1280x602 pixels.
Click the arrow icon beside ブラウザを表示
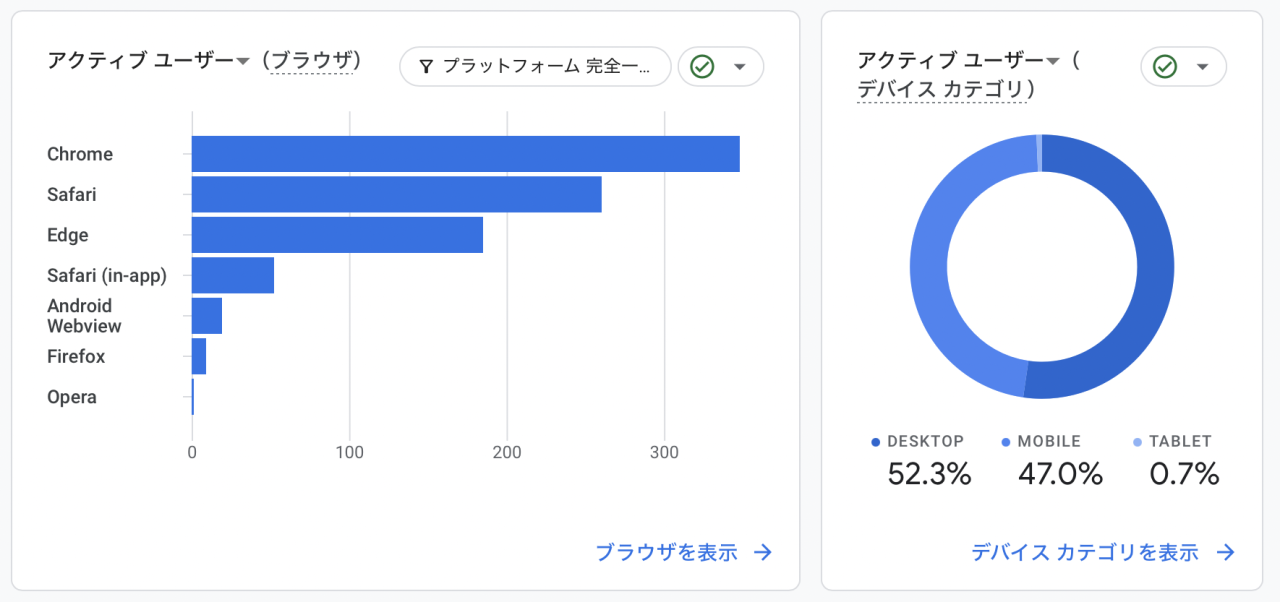[763, 552]
